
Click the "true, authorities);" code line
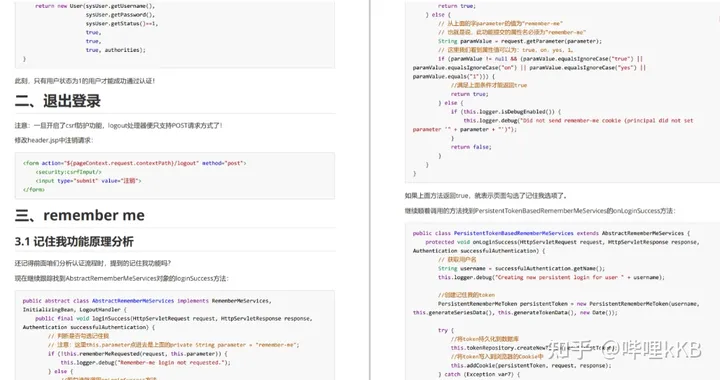click(115, 50)
